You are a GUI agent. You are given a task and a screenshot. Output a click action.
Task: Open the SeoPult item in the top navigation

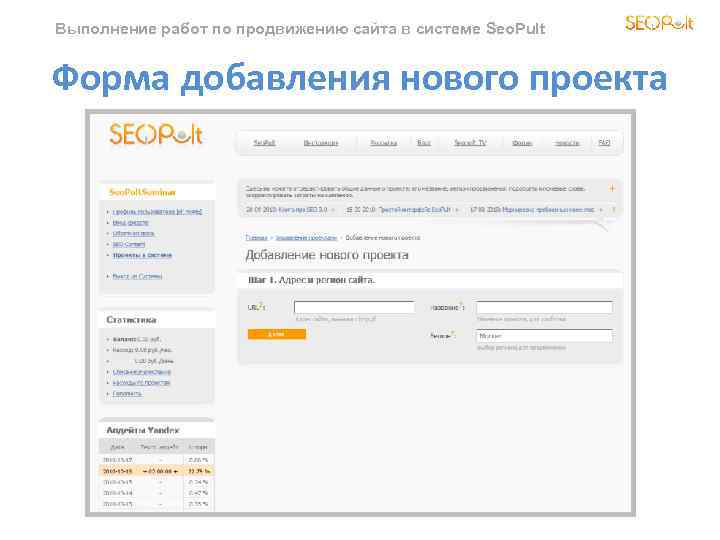pos(264,143)
